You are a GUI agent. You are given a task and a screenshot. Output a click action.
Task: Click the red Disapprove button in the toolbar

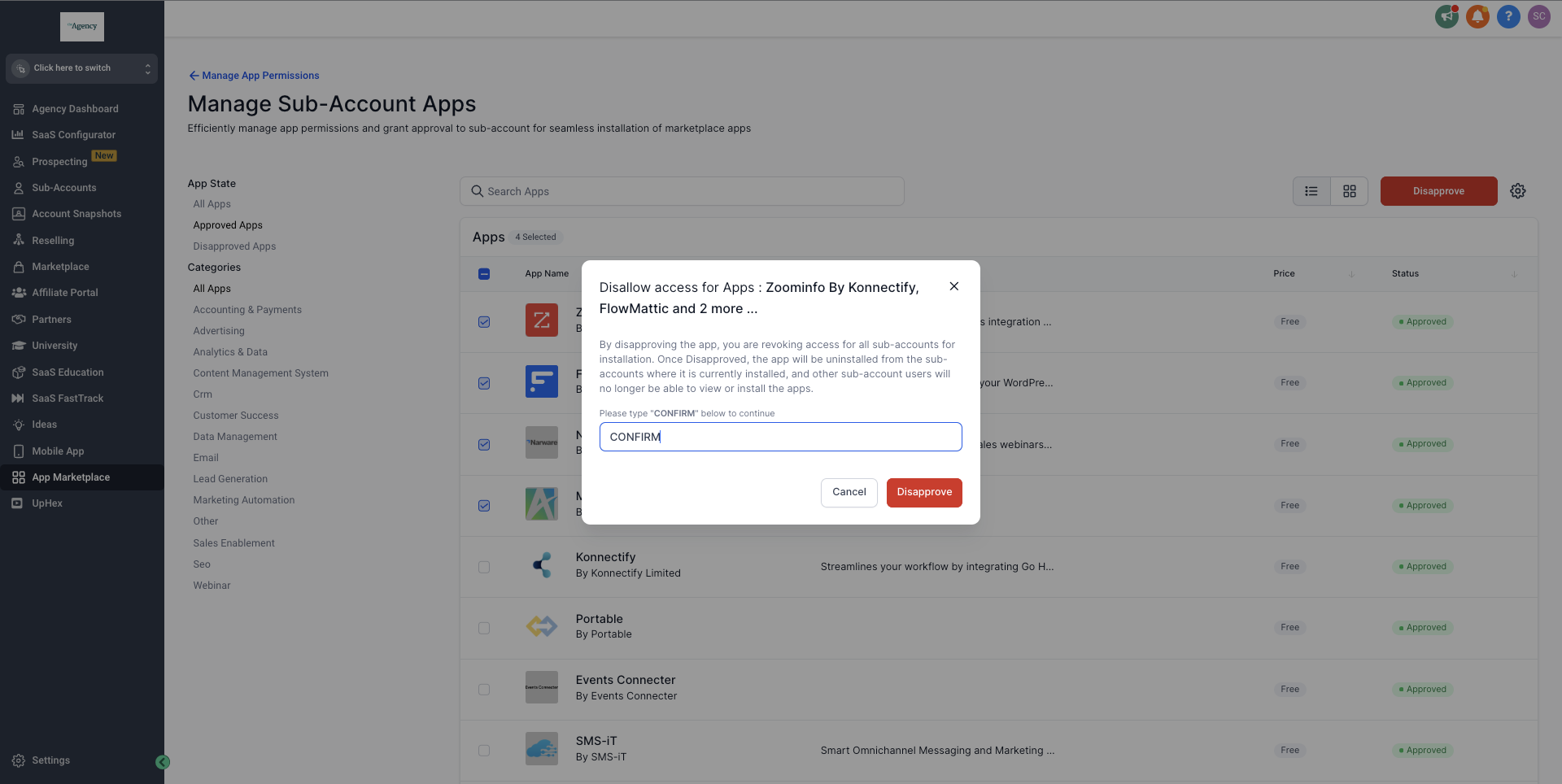tap(1438, 191)
